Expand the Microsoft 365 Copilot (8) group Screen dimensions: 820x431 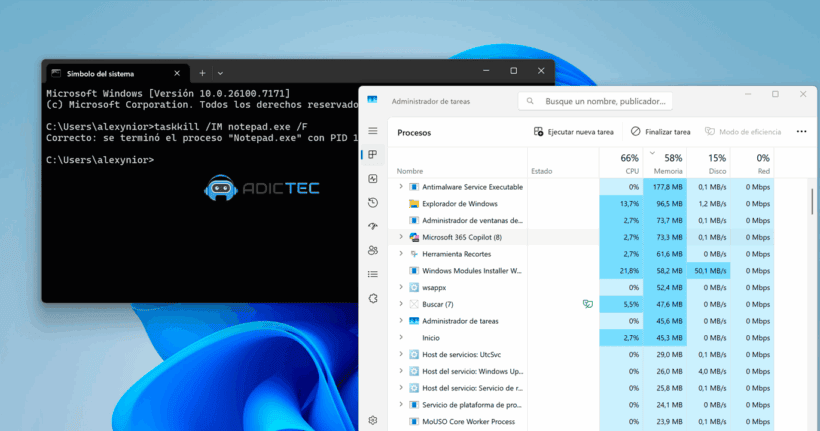coord(401,237)
